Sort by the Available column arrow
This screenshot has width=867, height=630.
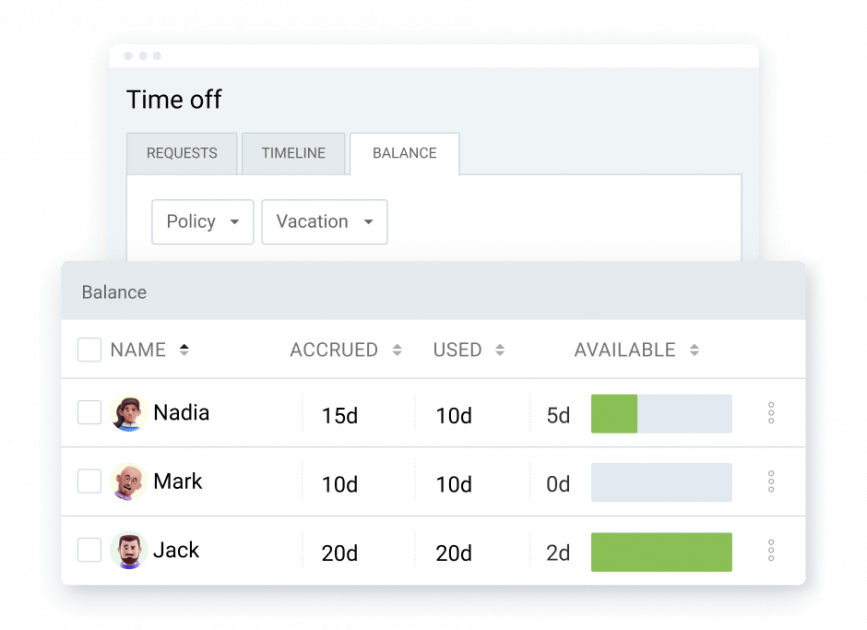coord(694,350)
